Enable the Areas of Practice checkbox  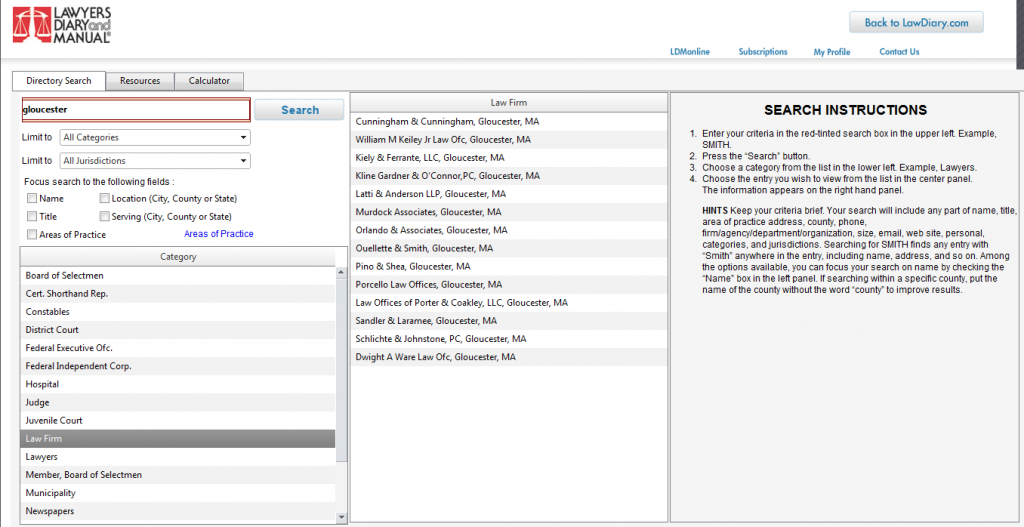coord(31,234)
